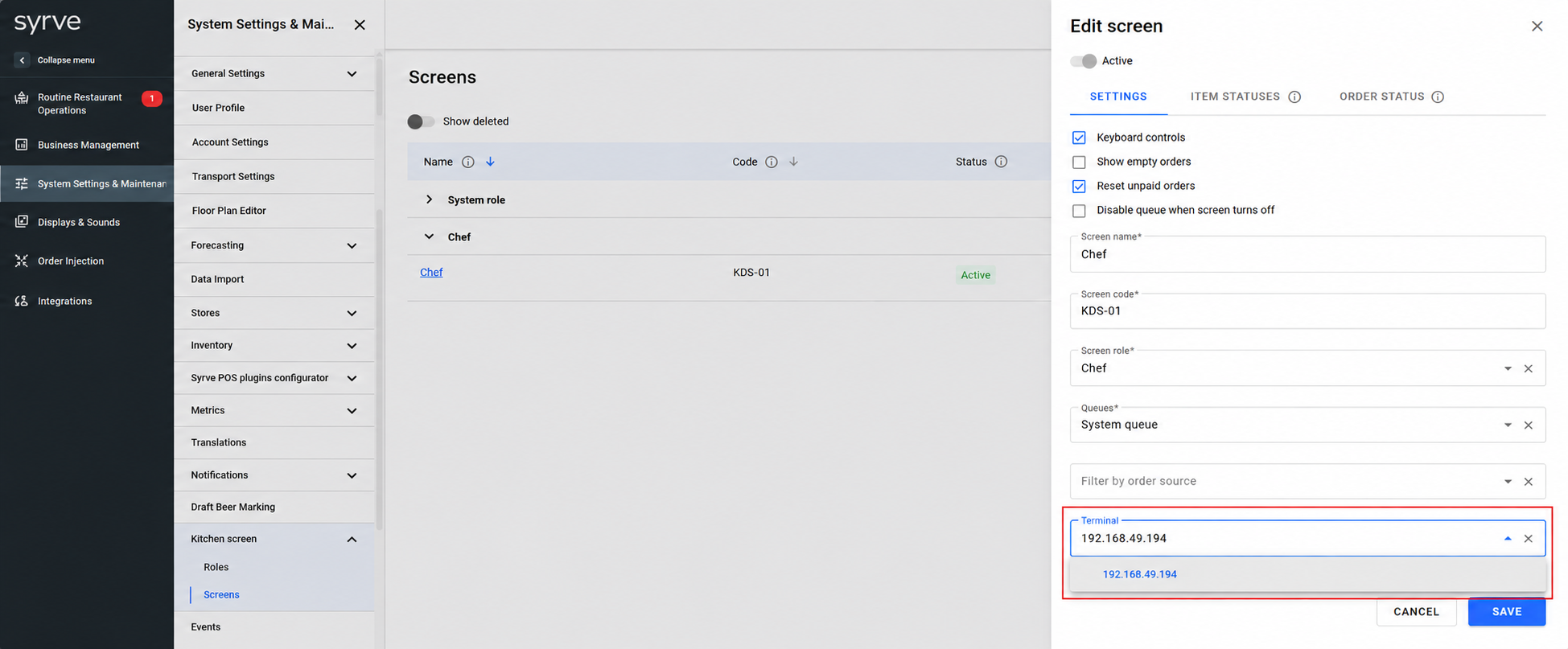
Task: Expand the System role group row
Action: [430, 199]
